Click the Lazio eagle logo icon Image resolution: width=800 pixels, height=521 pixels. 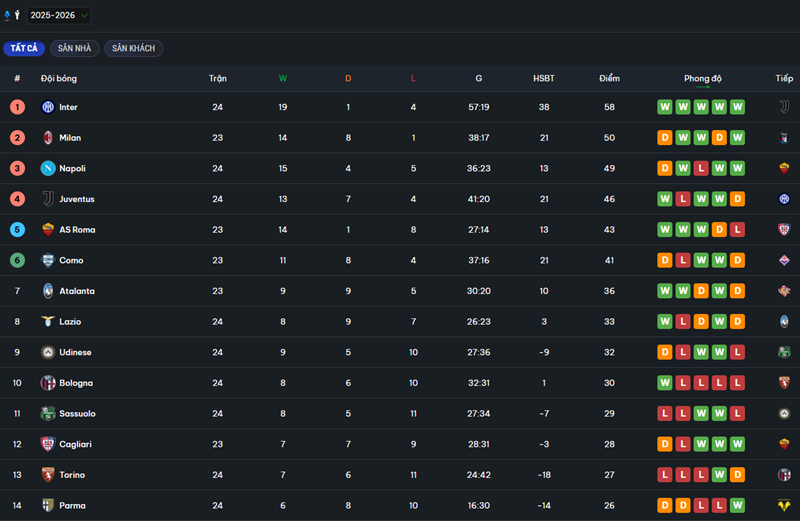point(47,322)
